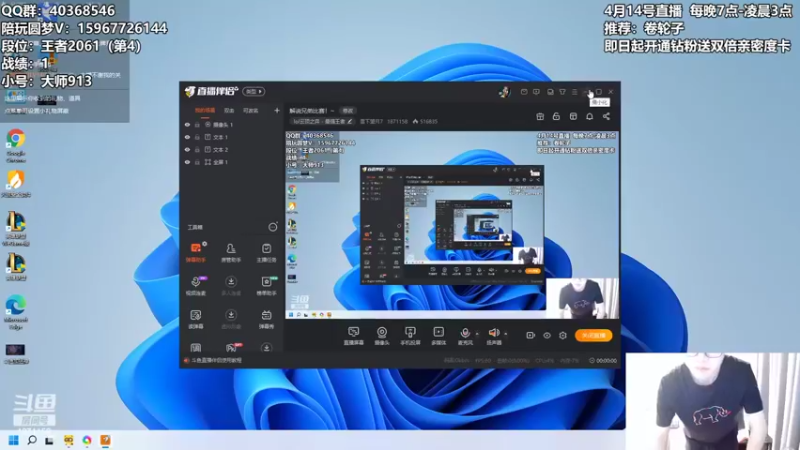Open the 房管助手 tool
The height and width of the screenshot is (450, 800).
pyautogui.click(x=231, y=253)
